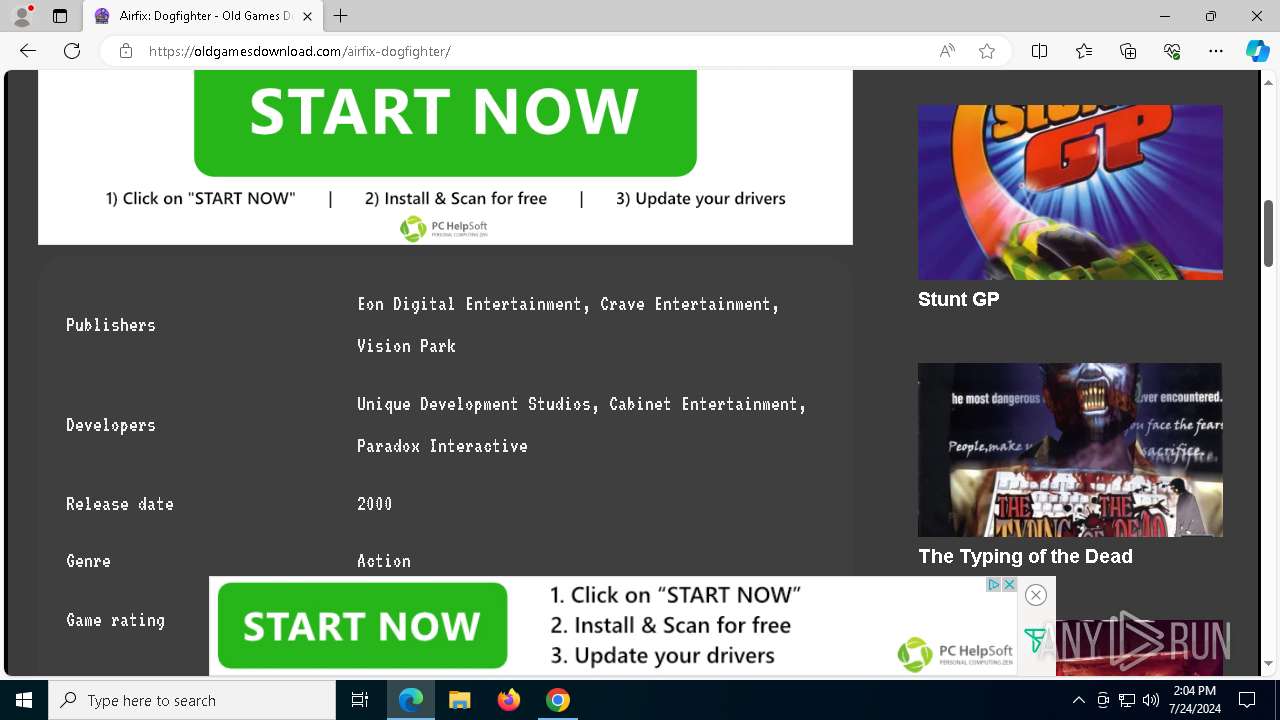Select the Action genre value
Image resolution: width=1280 pixels, height=720 pixels.
[384, 561]
